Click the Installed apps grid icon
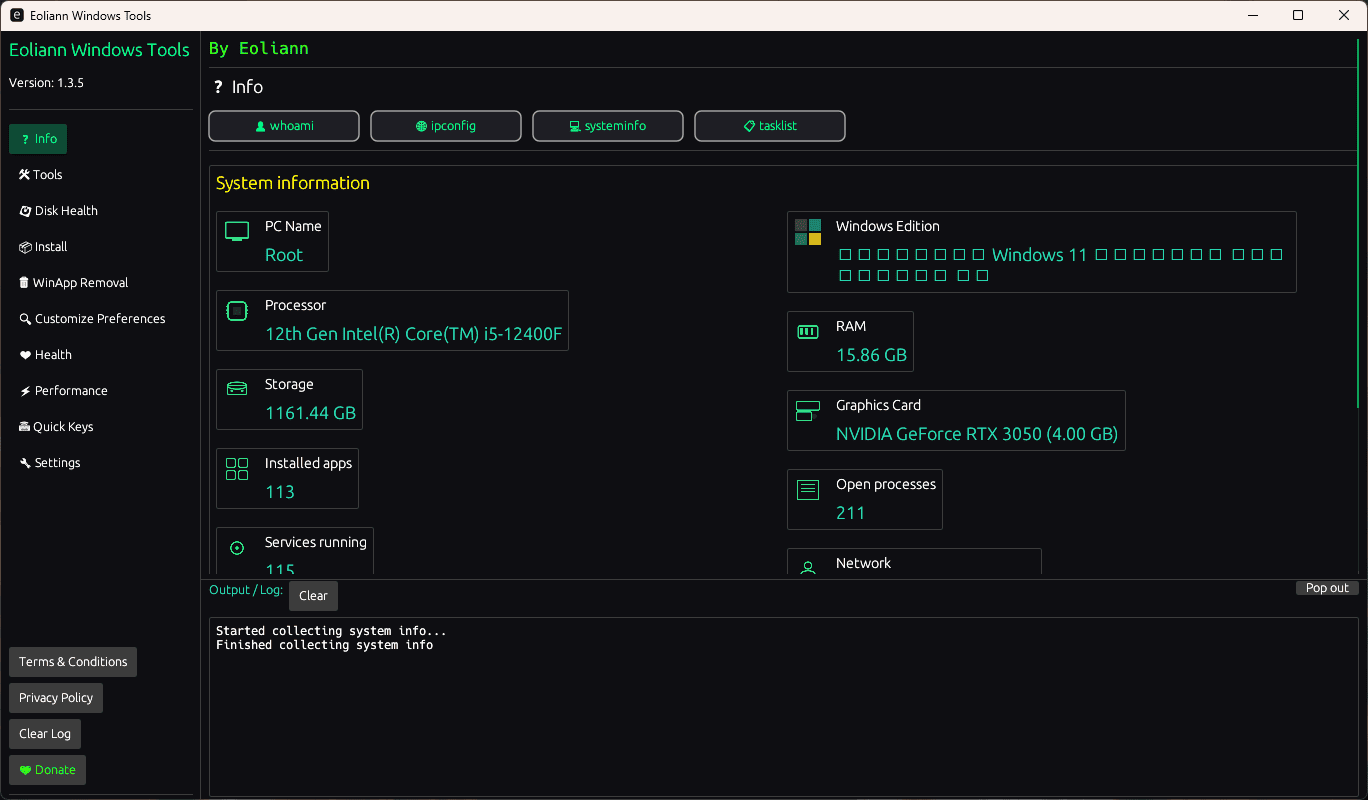The width and height of the screenshot is (1368, 800). [x=237, y=469]
